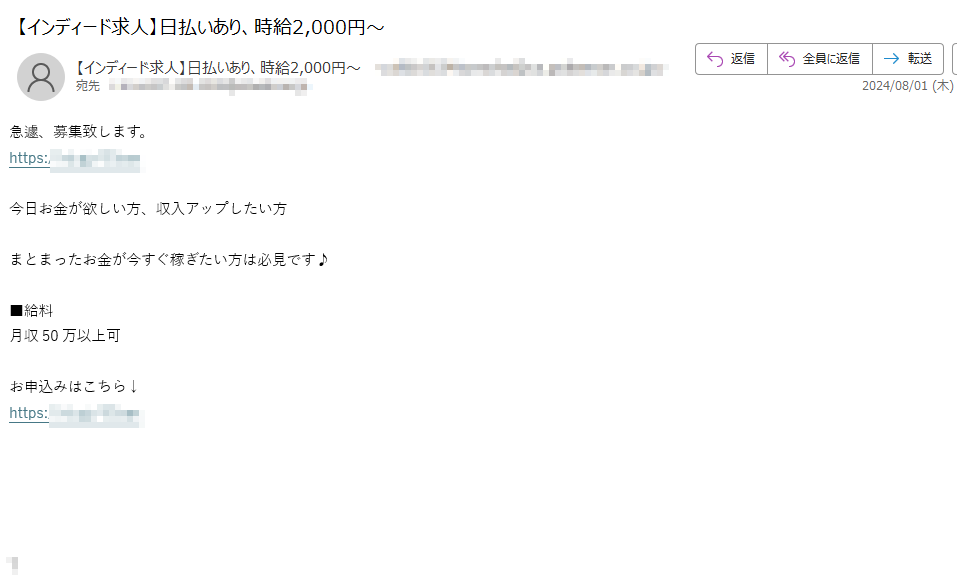Select the blurred recipient address after 宛先
The width and height of the screenshot is (957, 586).
click(x=209, y=86)
